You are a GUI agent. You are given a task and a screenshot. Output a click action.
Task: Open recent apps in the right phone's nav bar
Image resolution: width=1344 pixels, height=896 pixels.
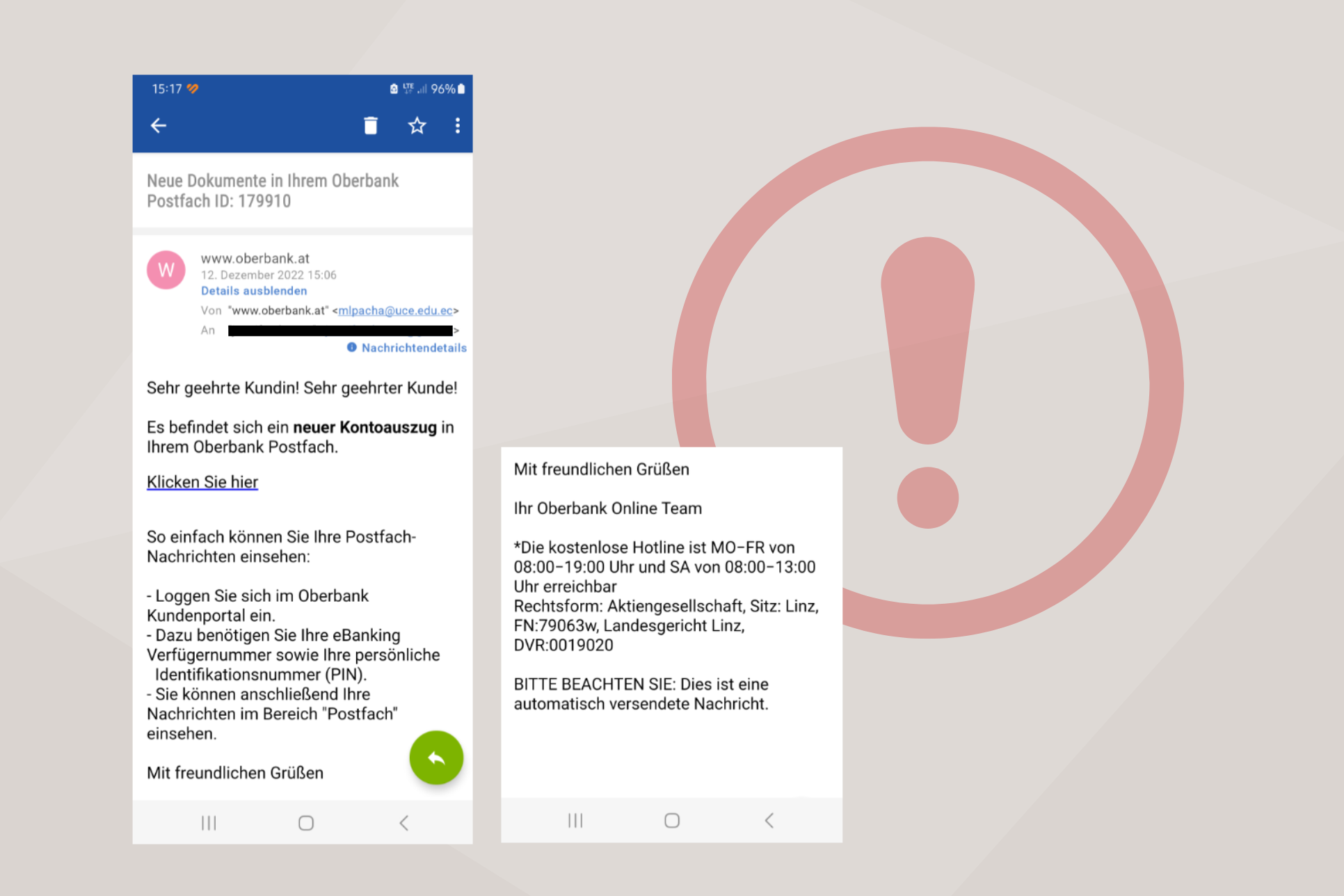click(575, 820)
